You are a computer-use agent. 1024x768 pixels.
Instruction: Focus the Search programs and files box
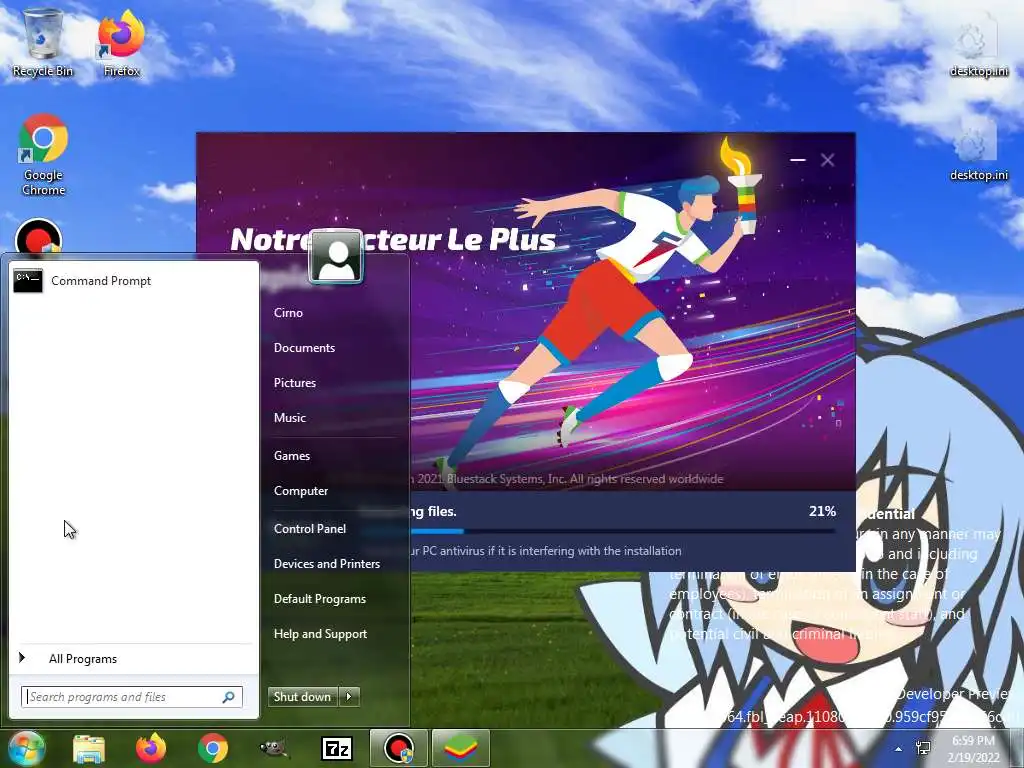click(x=132, y=697)
